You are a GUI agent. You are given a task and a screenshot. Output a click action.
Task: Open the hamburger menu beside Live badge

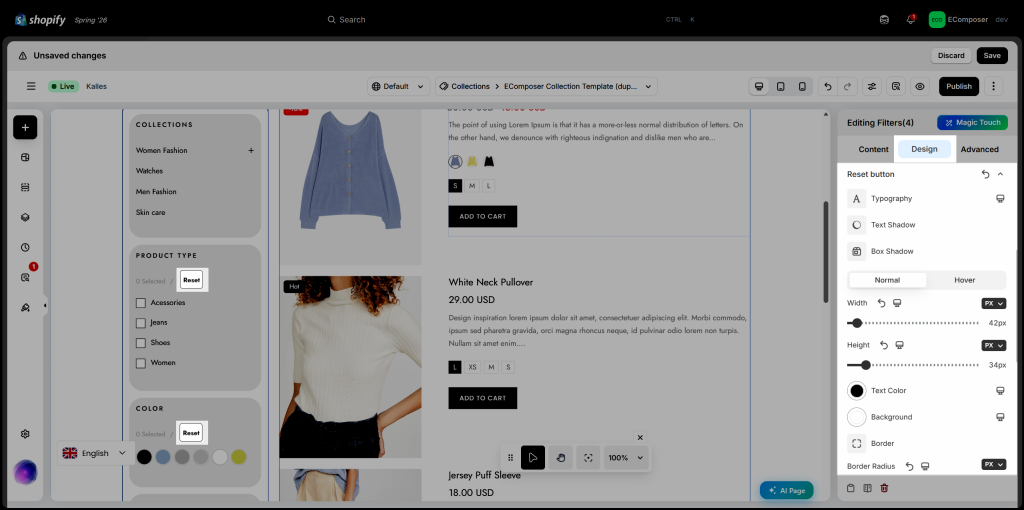[31, 86]
